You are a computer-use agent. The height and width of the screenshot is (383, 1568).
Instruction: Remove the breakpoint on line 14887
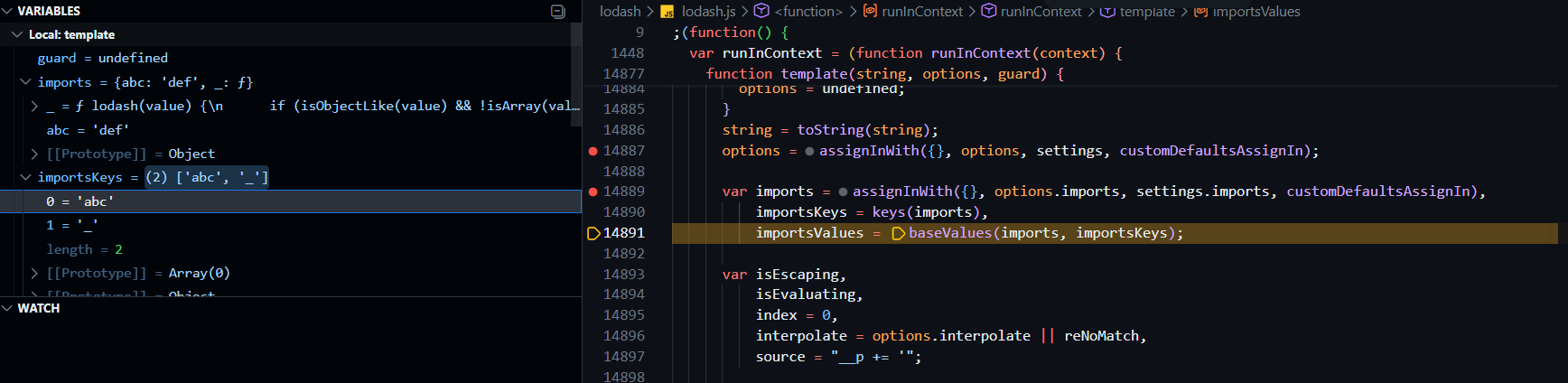click(593, 151)
